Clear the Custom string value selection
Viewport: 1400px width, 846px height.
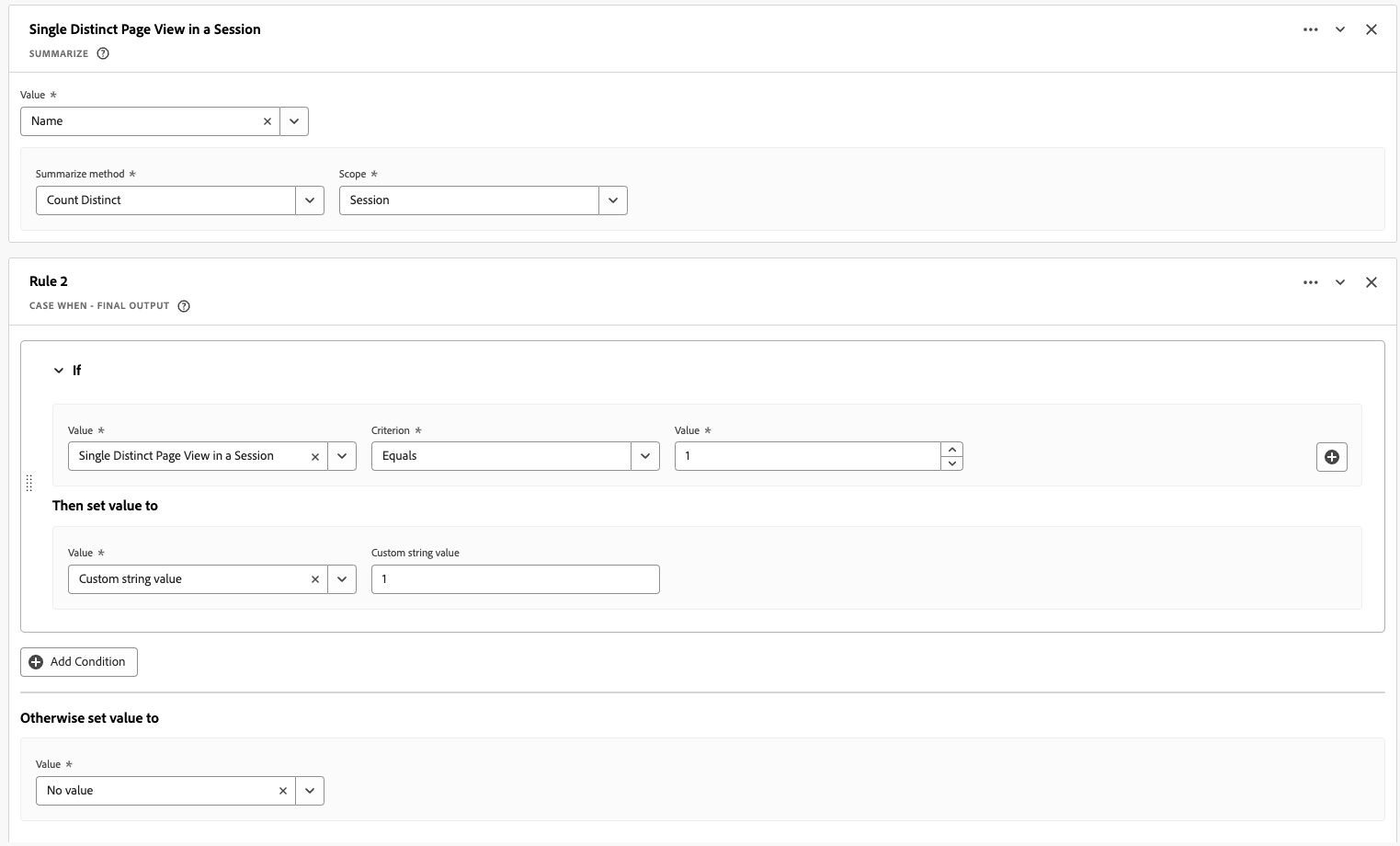(315, 578)
